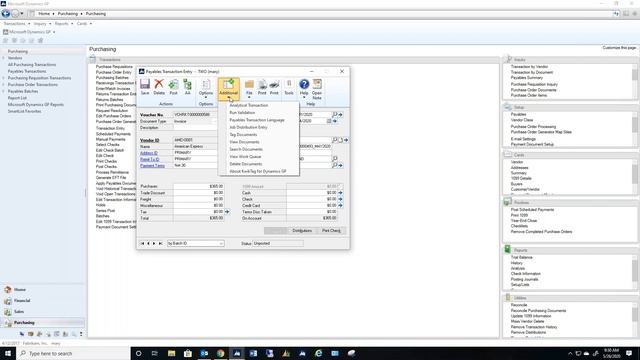This screenshot has height=360, width=640.
Task: Choose Run Validation from the Additional menu
Action: tap(242, 113)
